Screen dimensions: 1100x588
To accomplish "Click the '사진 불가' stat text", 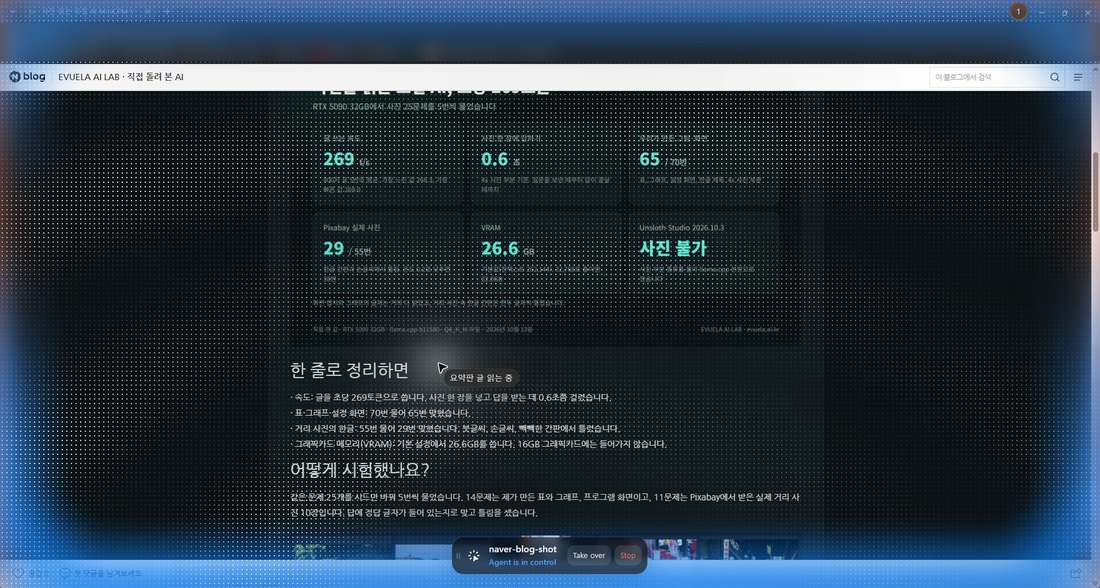I will [673, 248].
